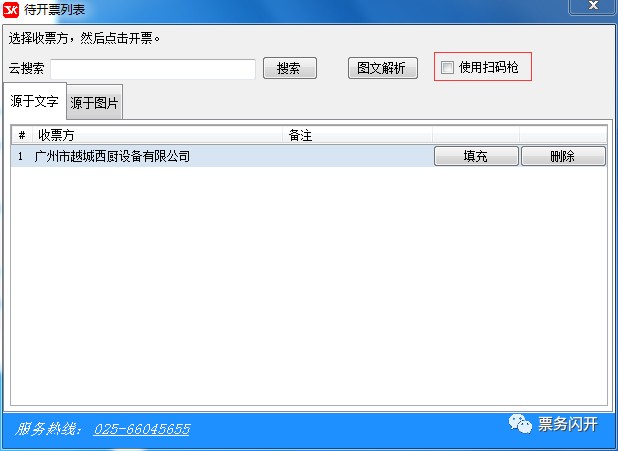Click the WeChat icon beside 票务闪开
The height and width of the screenshot is (451, 618).
(520, 424)
